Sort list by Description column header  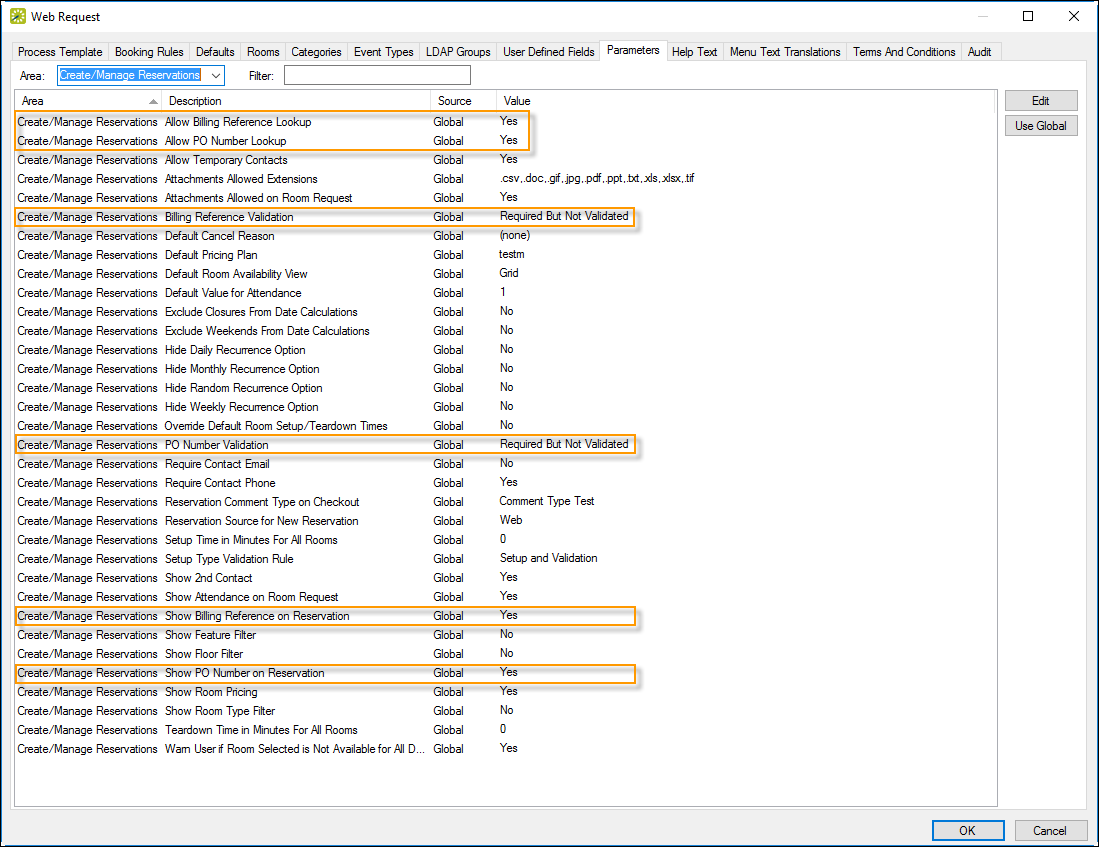coord(296,101)
